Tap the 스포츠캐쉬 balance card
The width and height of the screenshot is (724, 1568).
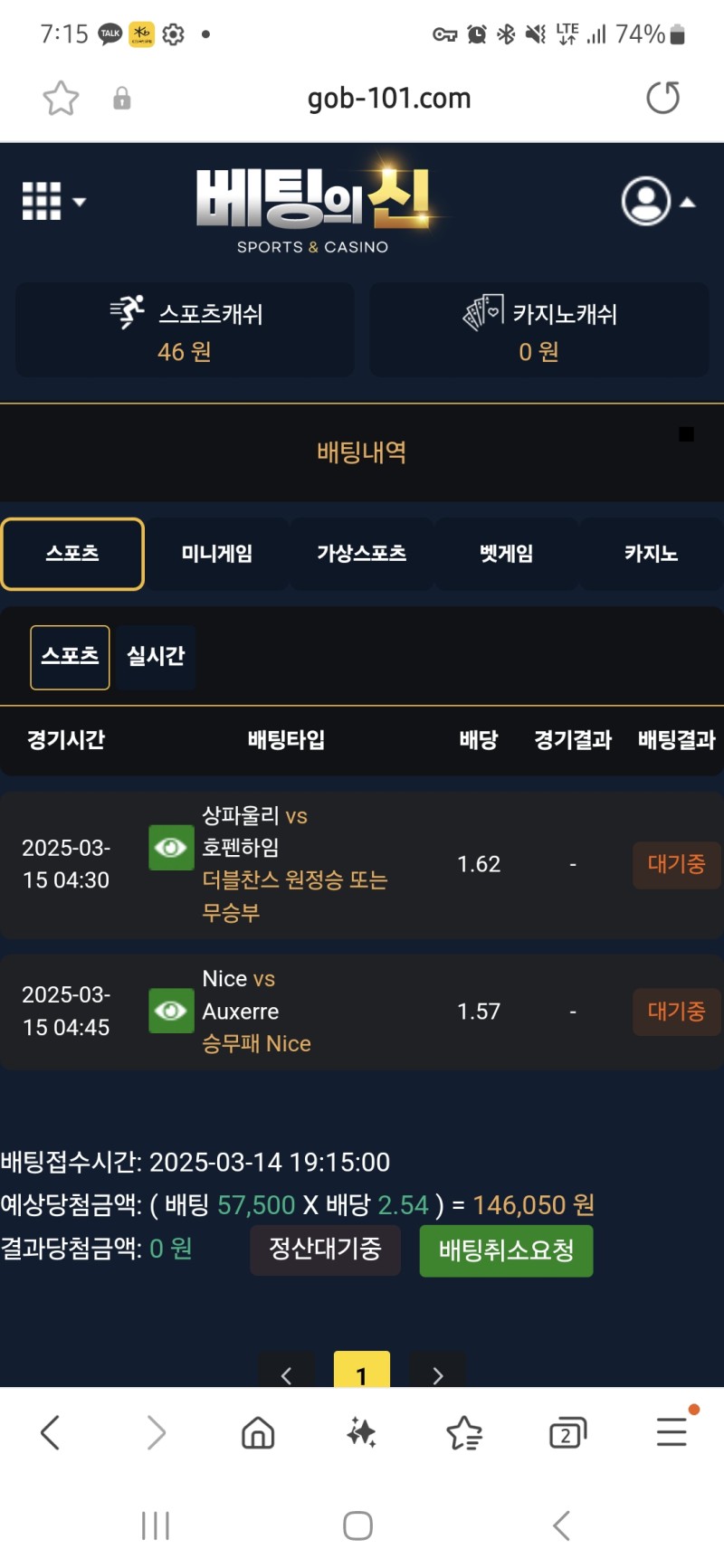(x=185, y=330)
